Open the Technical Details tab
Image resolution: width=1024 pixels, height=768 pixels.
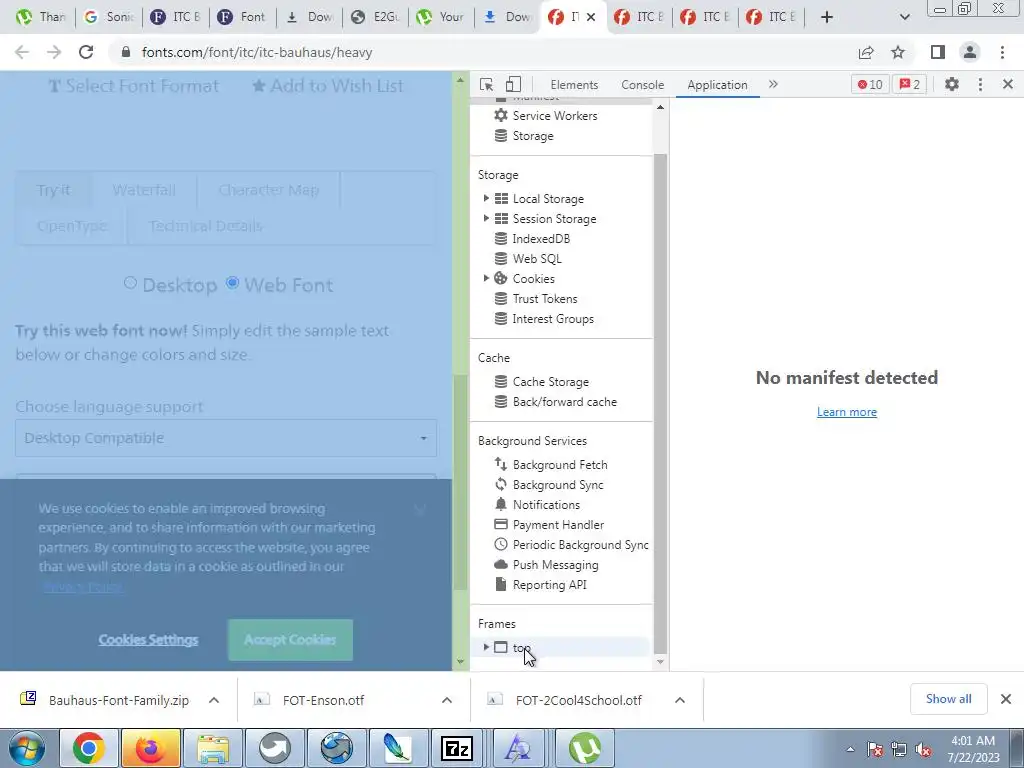[205, 226]
